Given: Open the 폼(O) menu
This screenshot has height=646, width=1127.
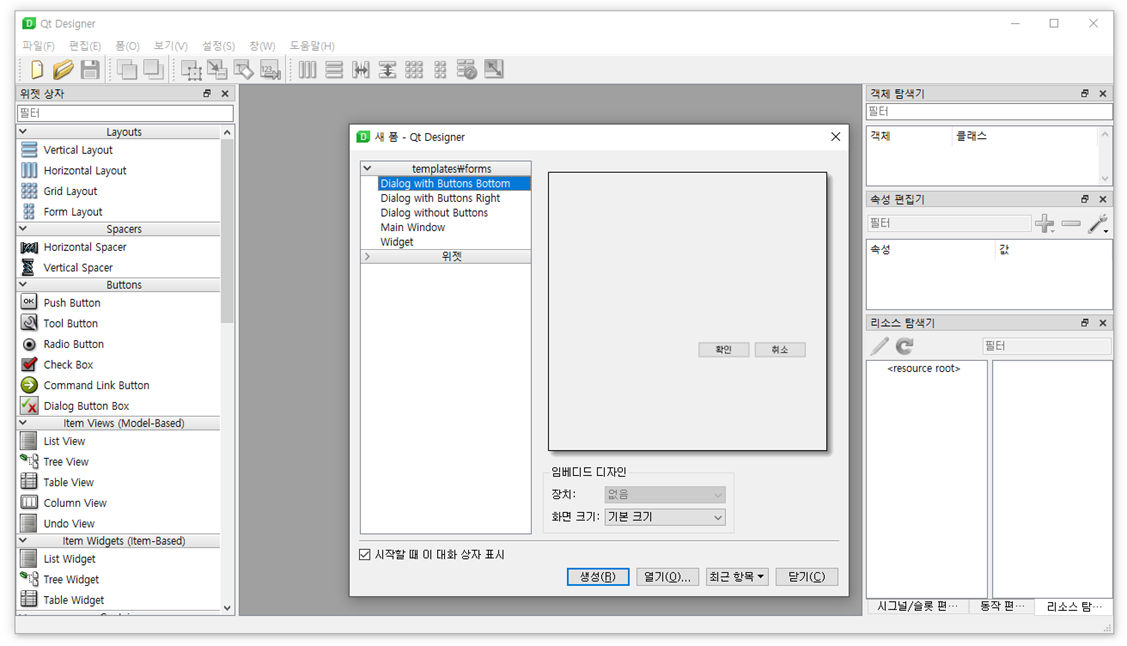Looking at the screenshot, I should 127,45.
